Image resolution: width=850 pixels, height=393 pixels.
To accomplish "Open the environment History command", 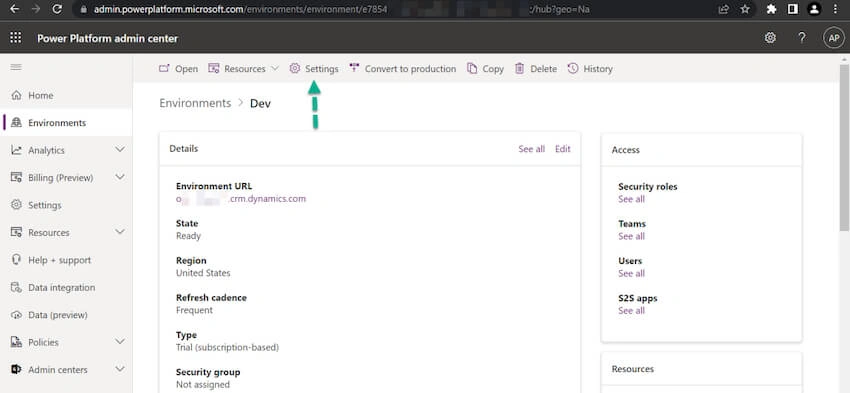I will [x=590, y=69].
